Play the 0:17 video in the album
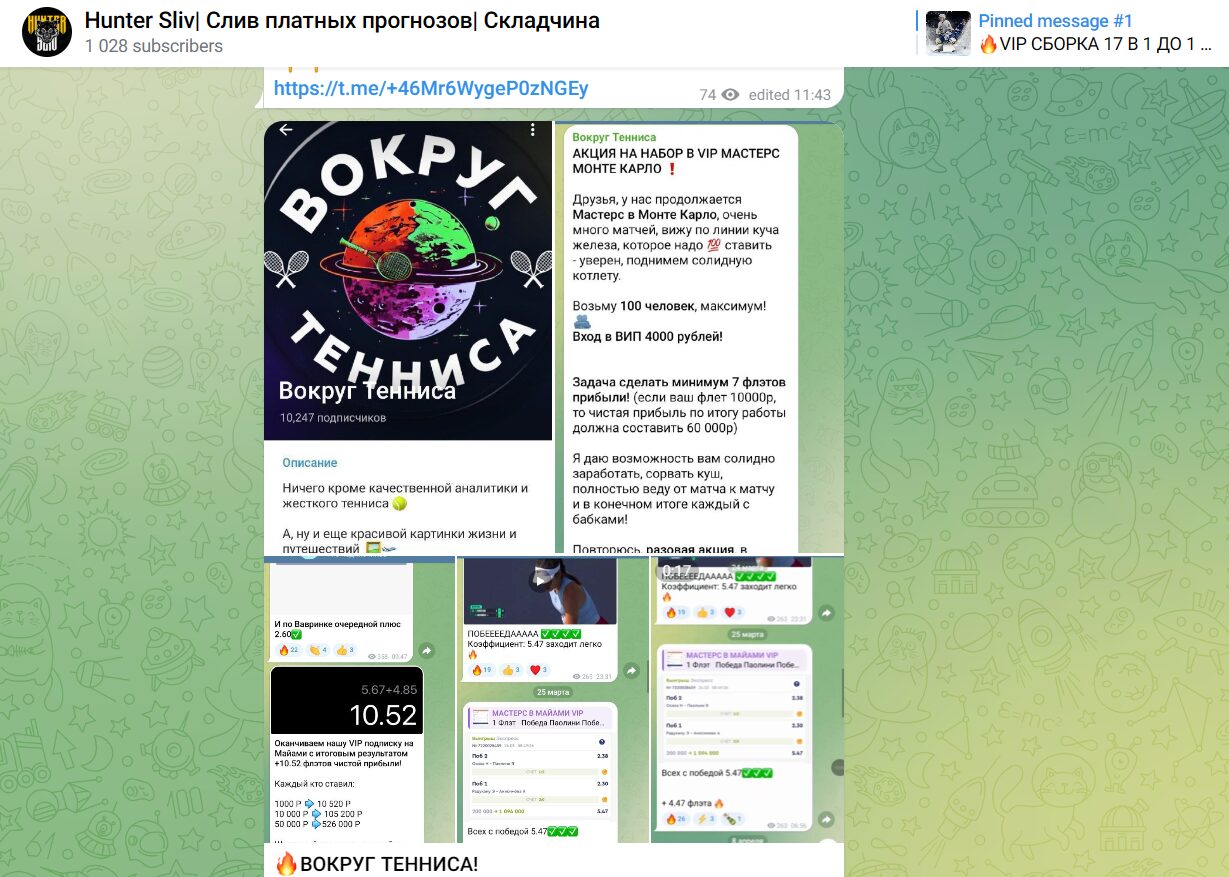 747,700
